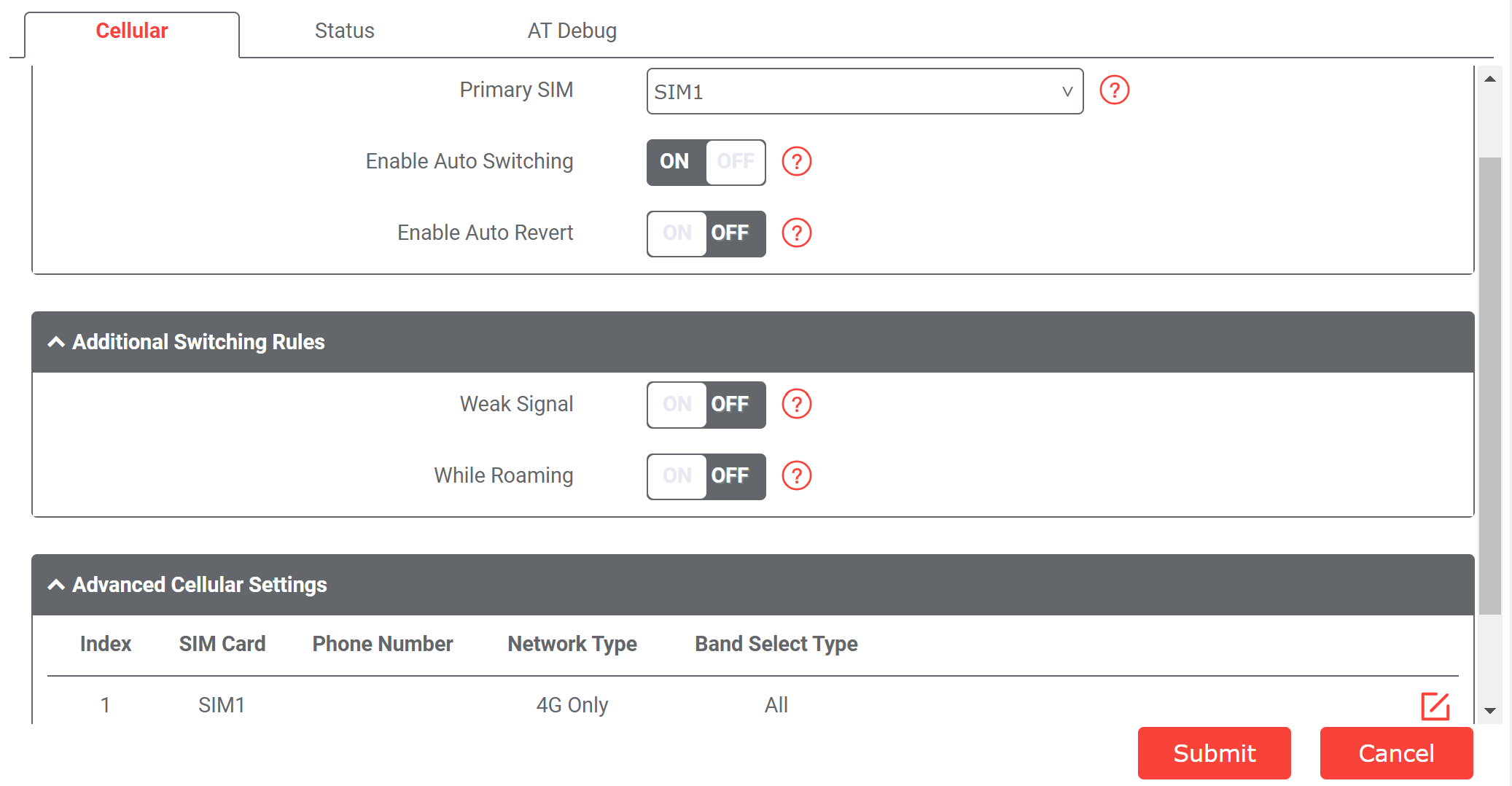Viewport: 1512px width, 786px height.
Task: Open the AT Debug tab
Action: (x=572, y=31)
